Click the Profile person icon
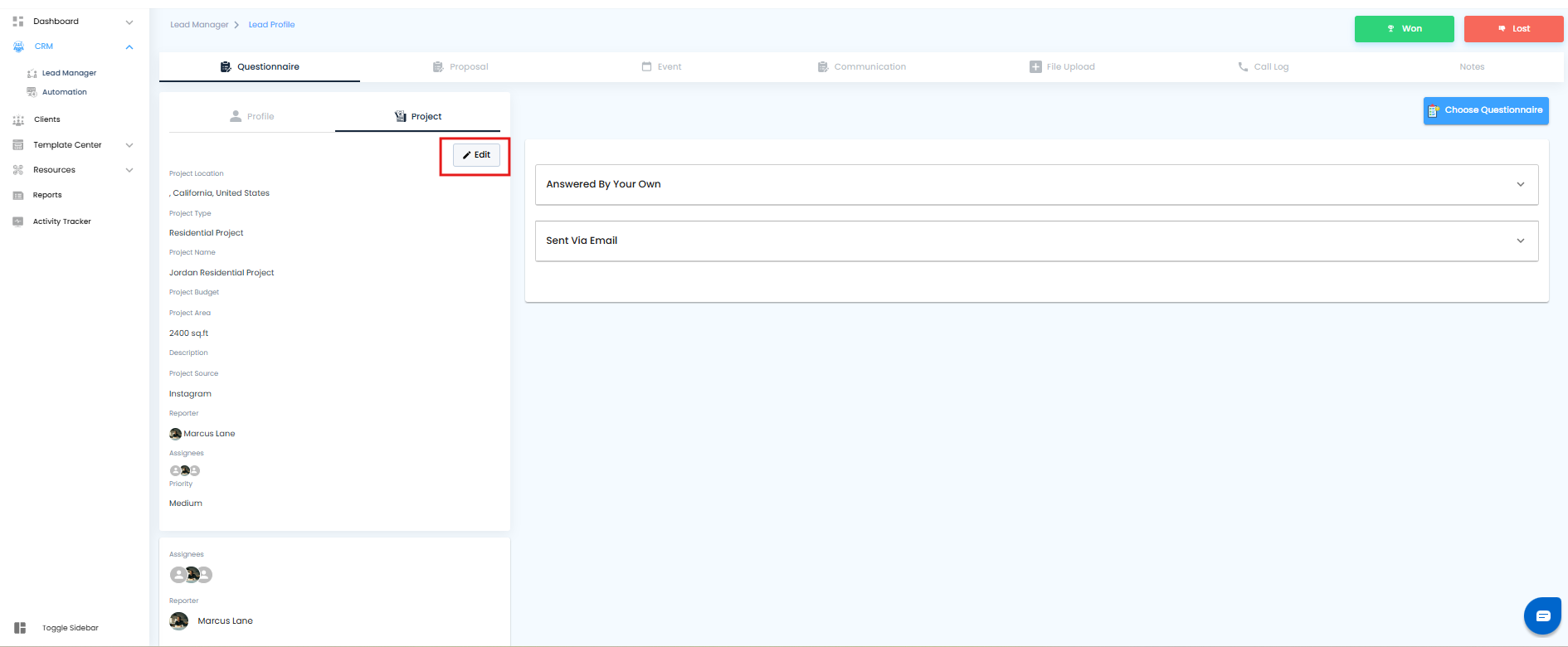 click(x=236, y=116)
